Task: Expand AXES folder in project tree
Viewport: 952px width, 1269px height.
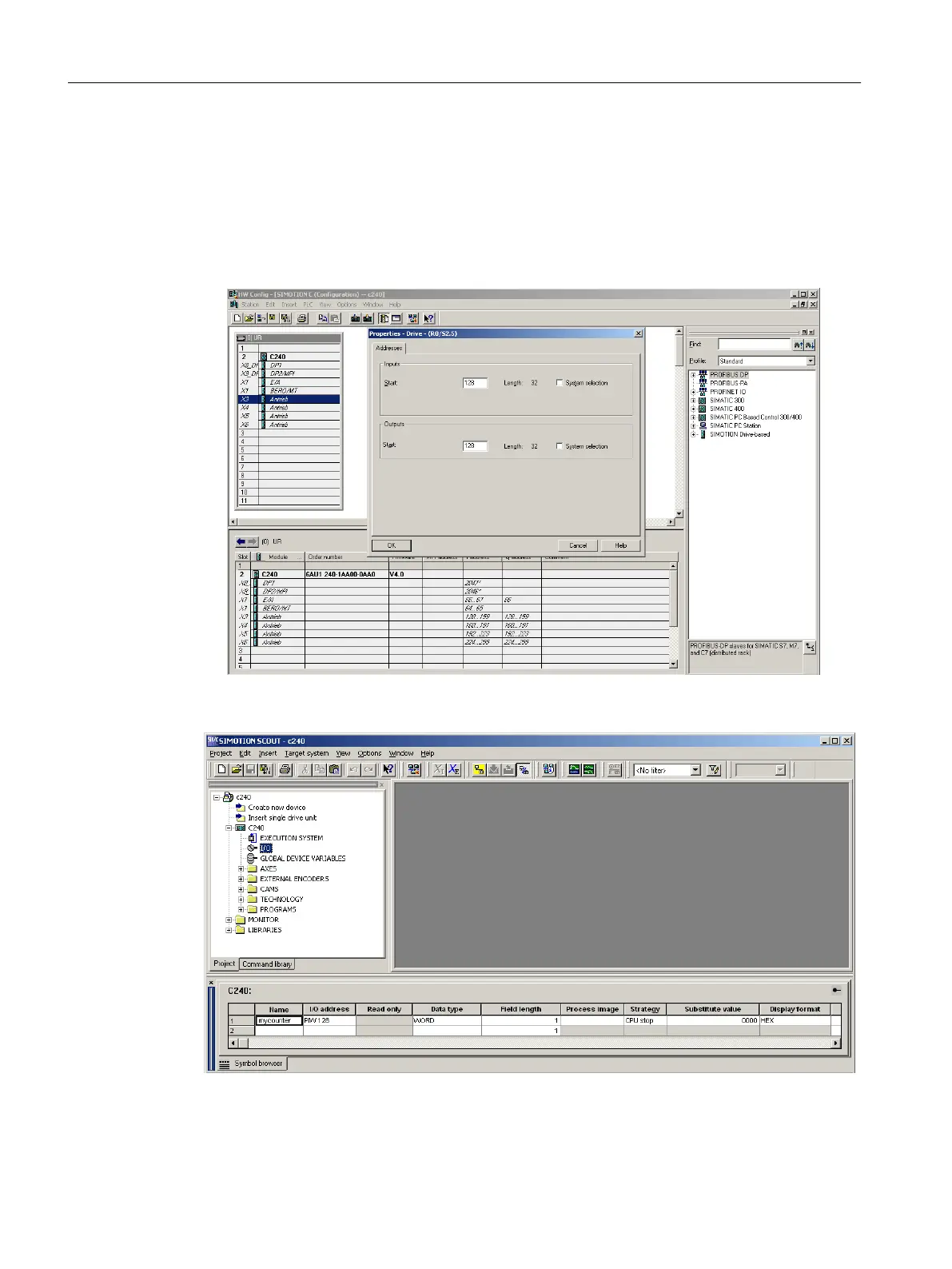Action: coord(241,868)
